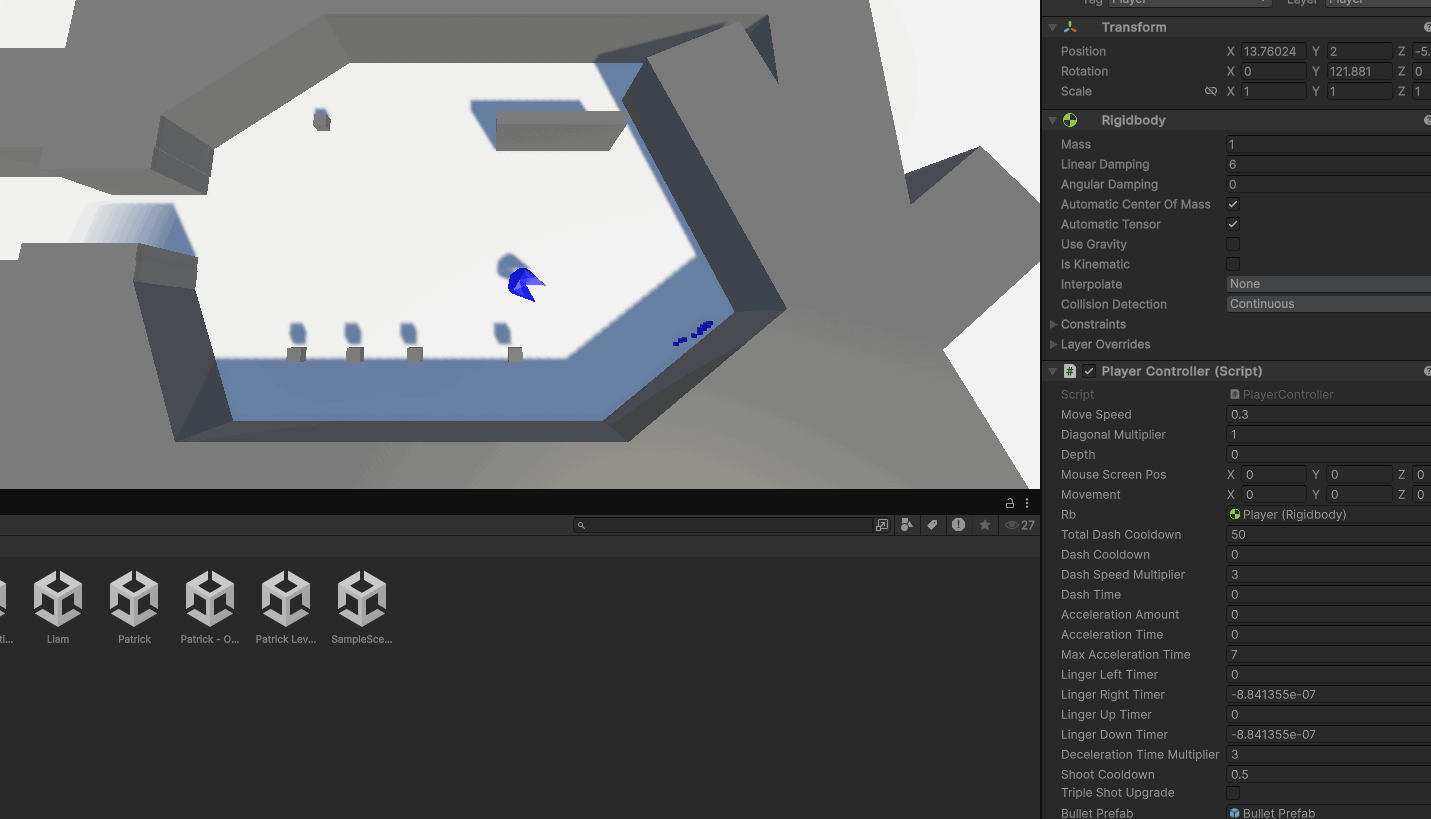The height and width of the screenshot is (819, 1431).
Task: Select the Patrick Lev... scene asset
Action: 286,607
